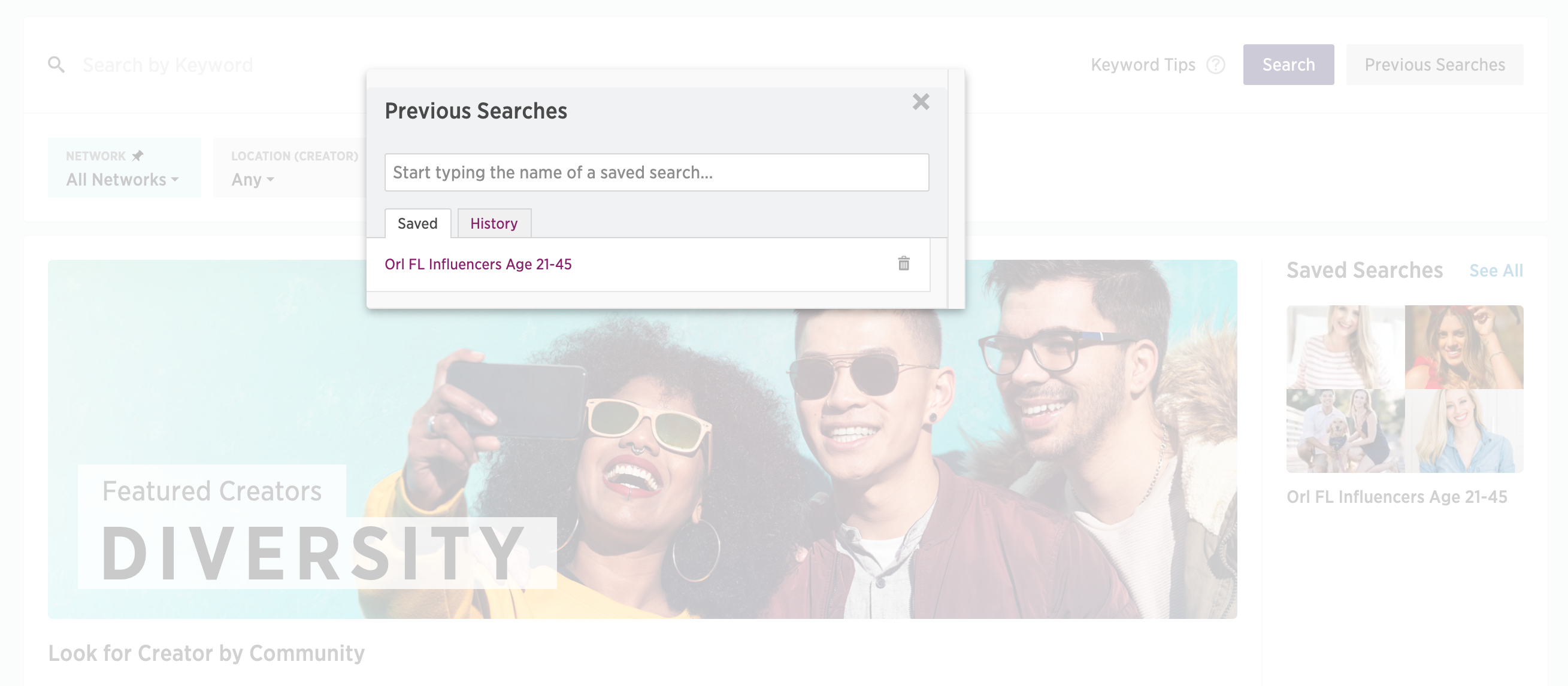This screenshot has width=1568, height=686.
Task: Select the Saved tab
Action: pos(417,223)
